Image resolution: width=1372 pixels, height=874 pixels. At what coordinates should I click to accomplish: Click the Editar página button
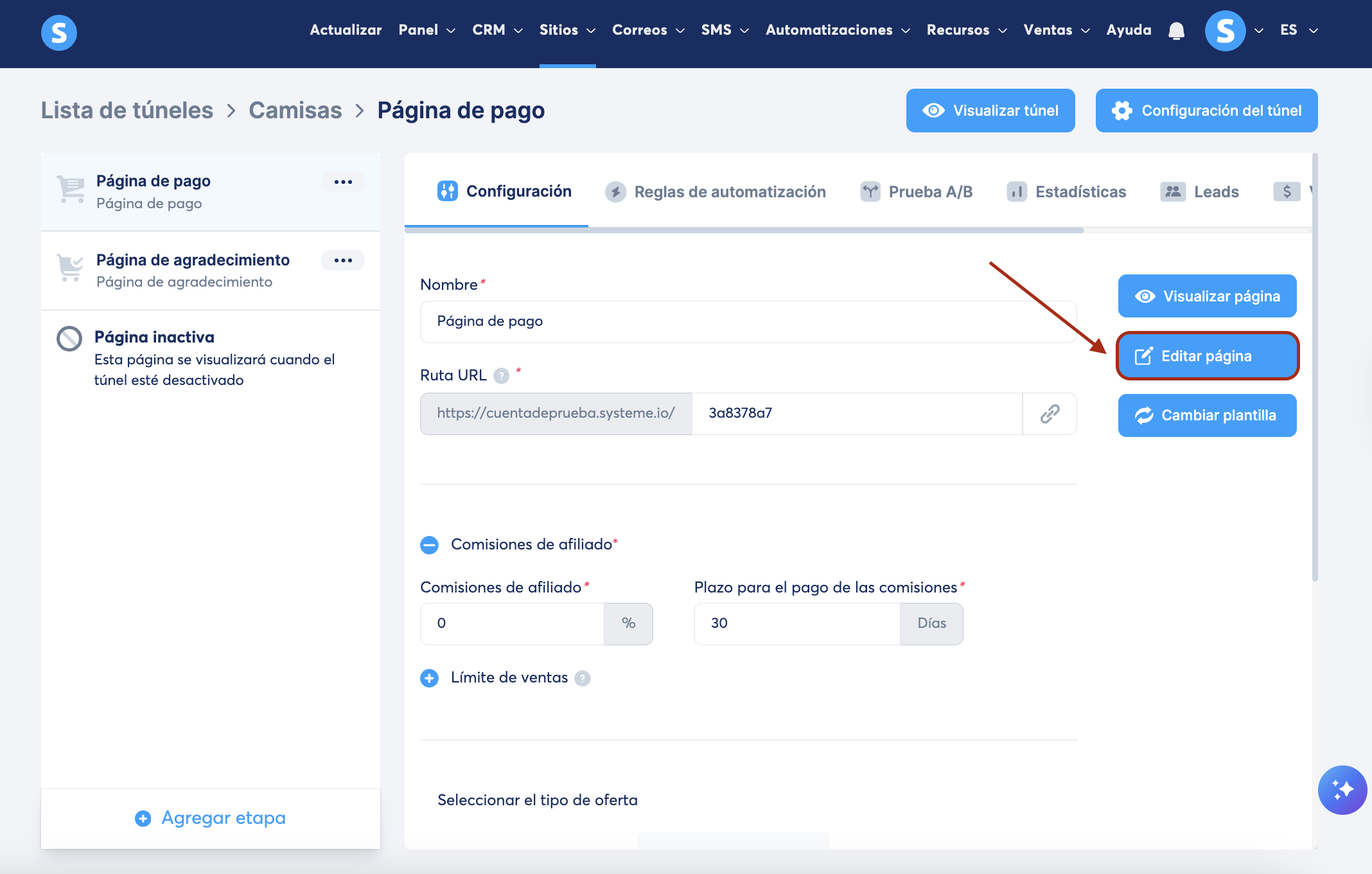pyautogui.click(x=1207, y=356)
